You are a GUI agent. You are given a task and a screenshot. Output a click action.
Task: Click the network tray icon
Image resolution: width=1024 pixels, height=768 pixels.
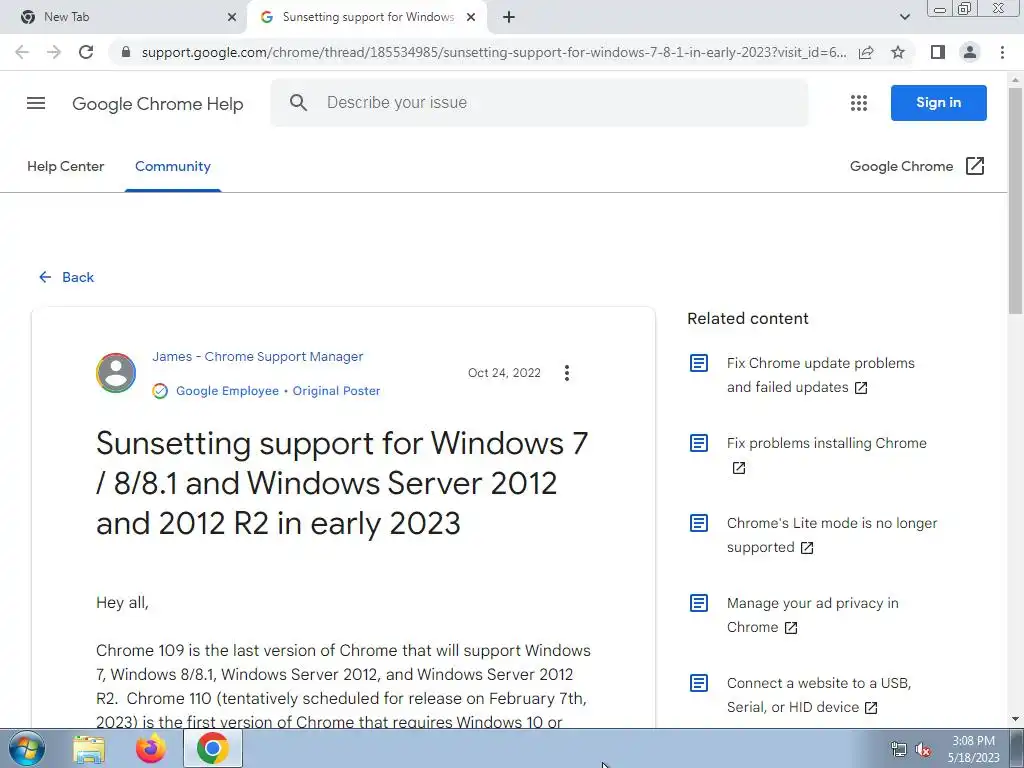click(x=899, y=750)
